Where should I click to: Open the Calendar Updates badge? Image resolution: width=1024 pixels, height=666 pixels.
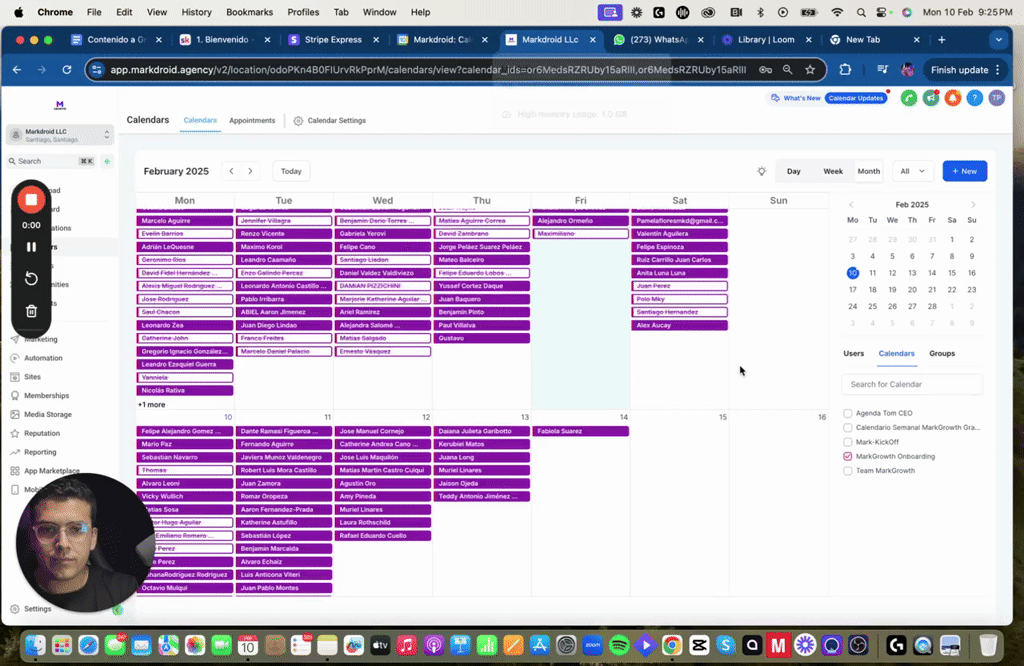point(856,98)
